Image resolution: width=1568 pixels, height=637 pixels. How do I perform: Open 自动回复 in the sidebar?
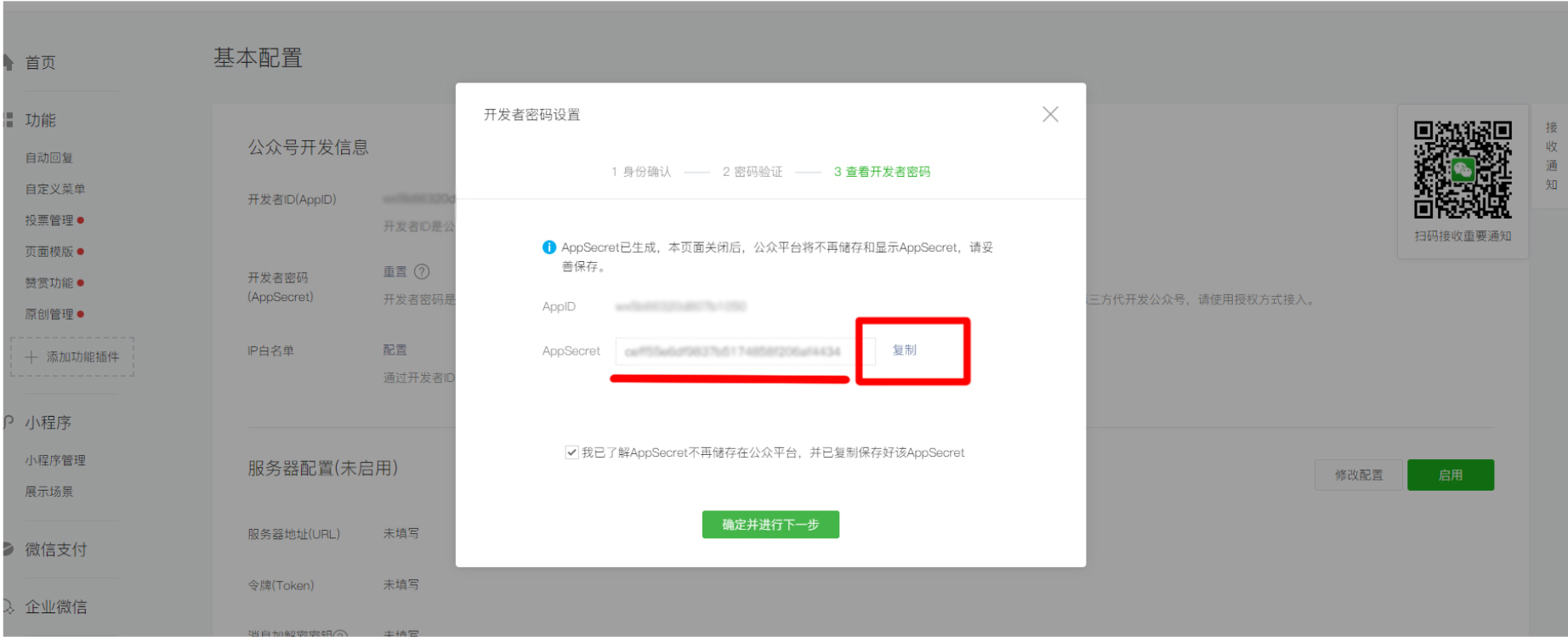point(49,157)
